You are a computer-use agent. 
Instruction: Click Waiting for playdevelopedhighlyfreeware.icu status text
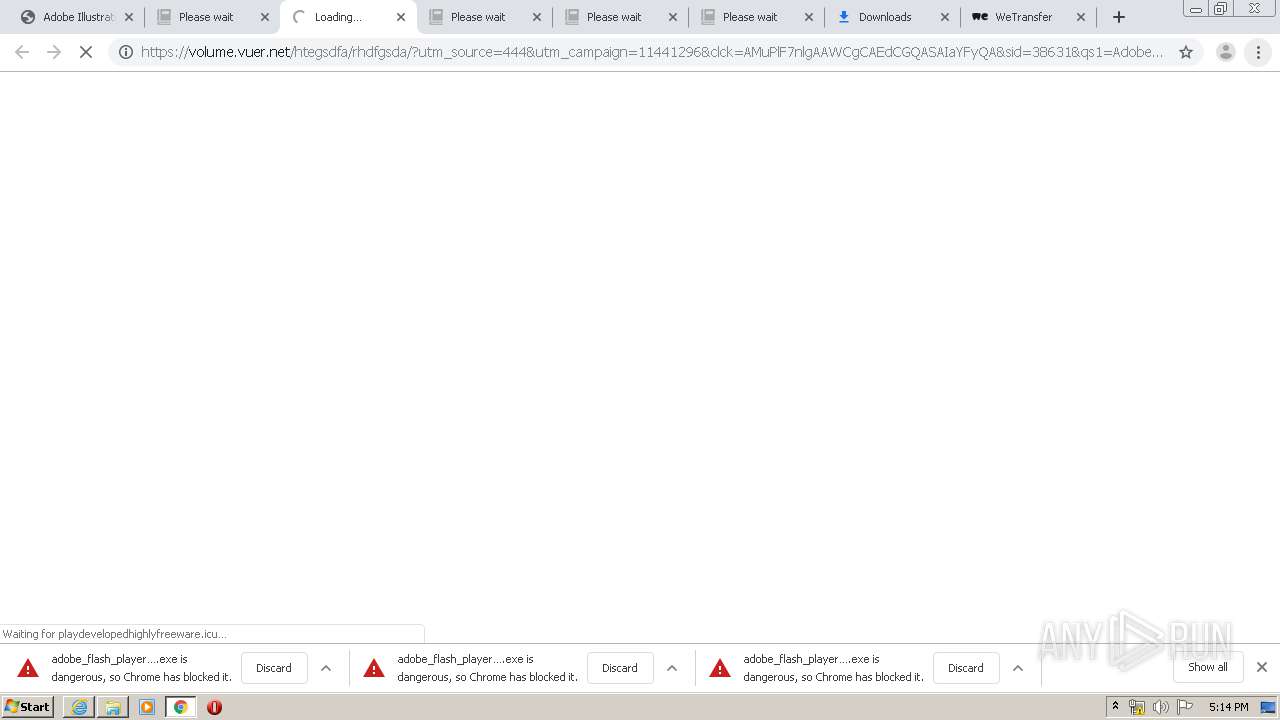coord(114,634)
